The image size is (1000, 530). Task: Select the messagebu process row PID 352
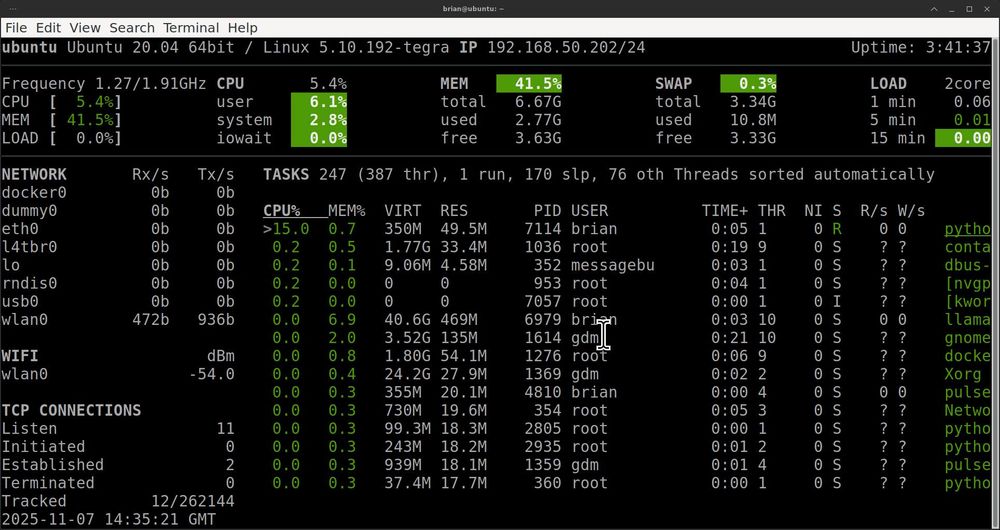click(x=627, y=265)
